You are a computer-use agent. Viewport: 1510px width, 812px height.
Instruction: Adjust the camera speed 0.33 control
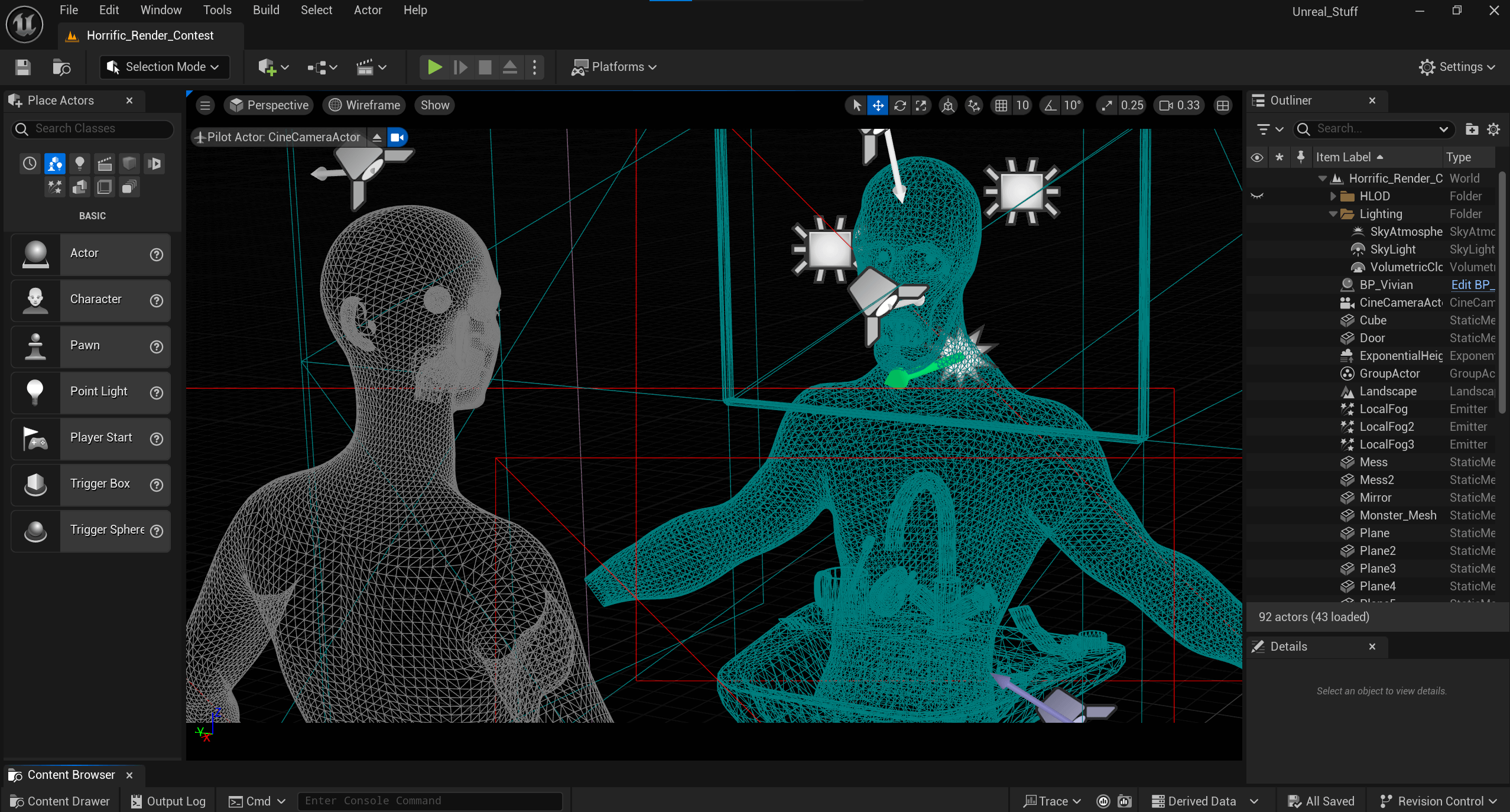[1180, 105]
